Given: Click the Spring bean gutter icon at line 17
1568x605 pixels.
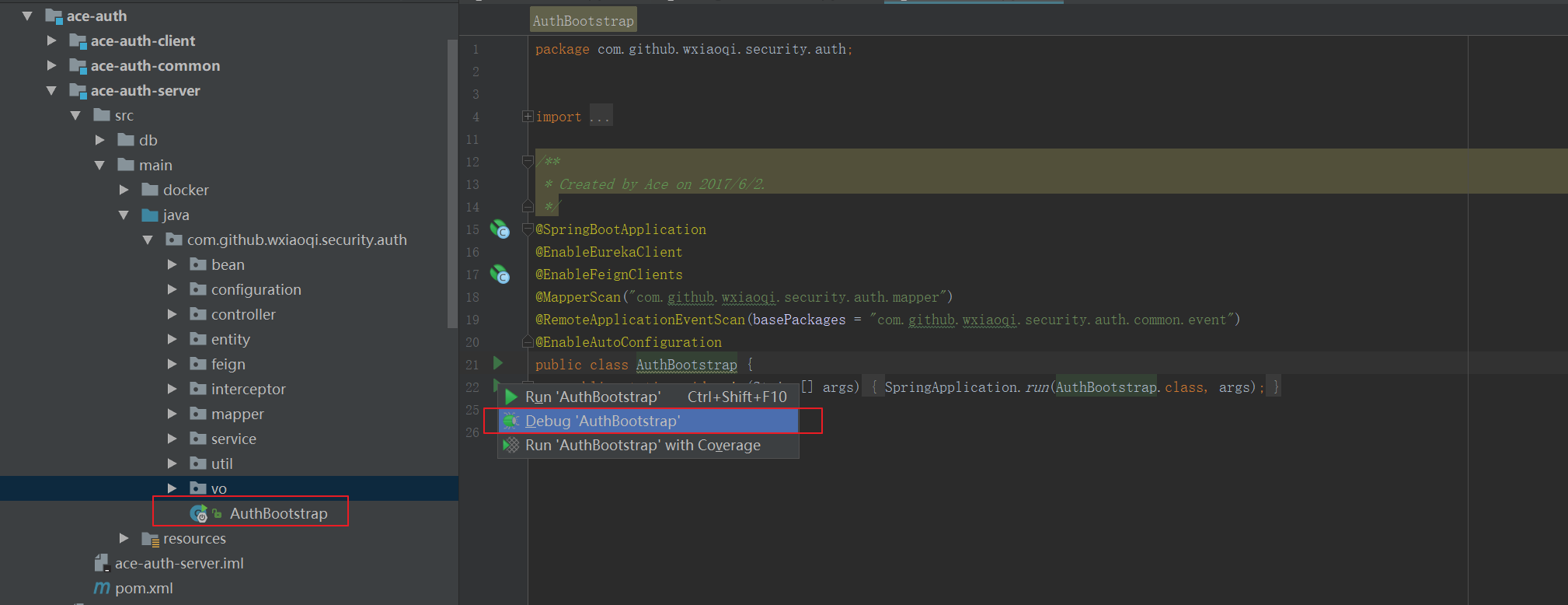Looking at the screenshot, I should click(500, 275).
